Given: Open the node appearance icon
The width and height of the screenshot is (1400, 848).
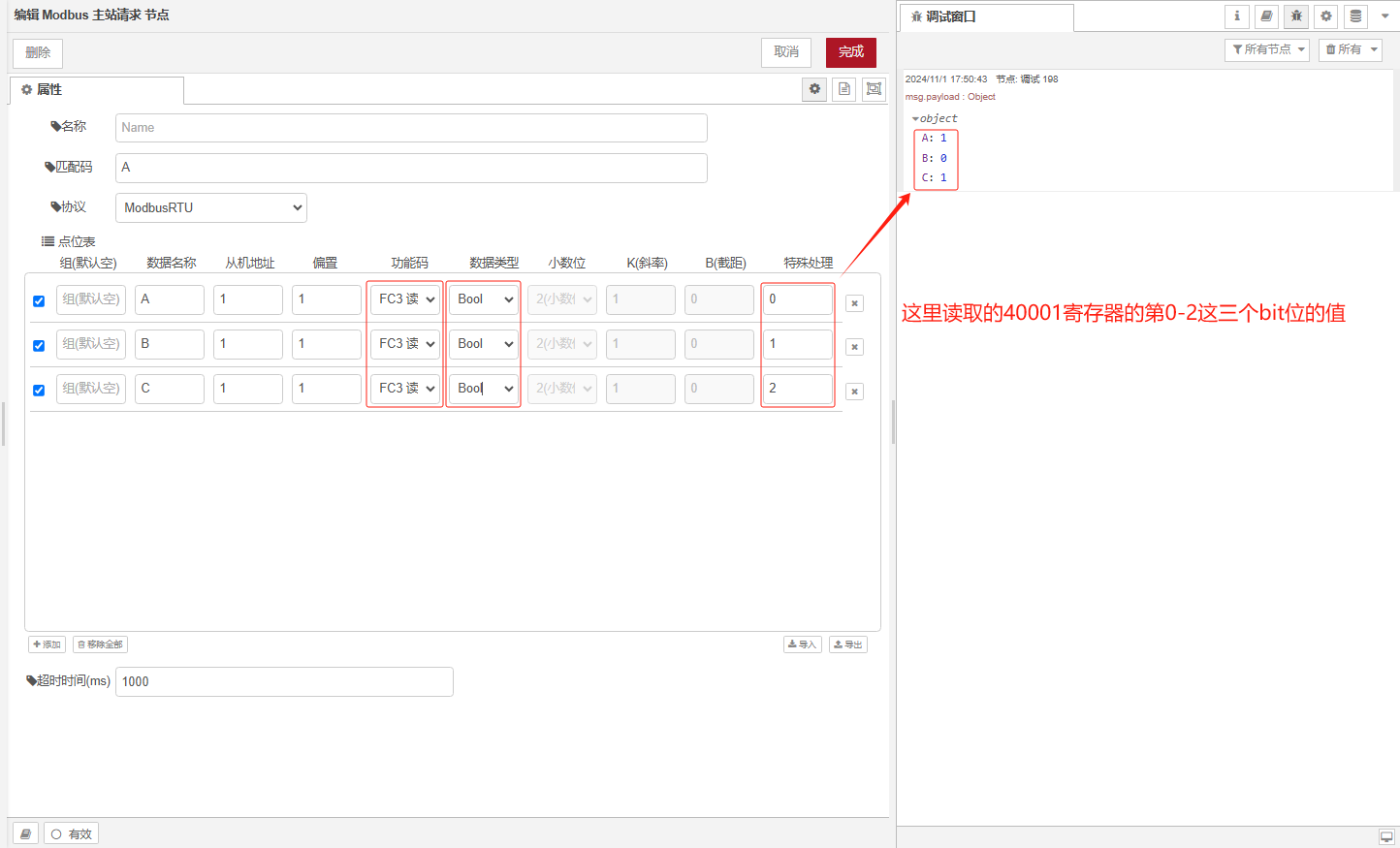Looking at the screenshot, I should pos(874,89).
